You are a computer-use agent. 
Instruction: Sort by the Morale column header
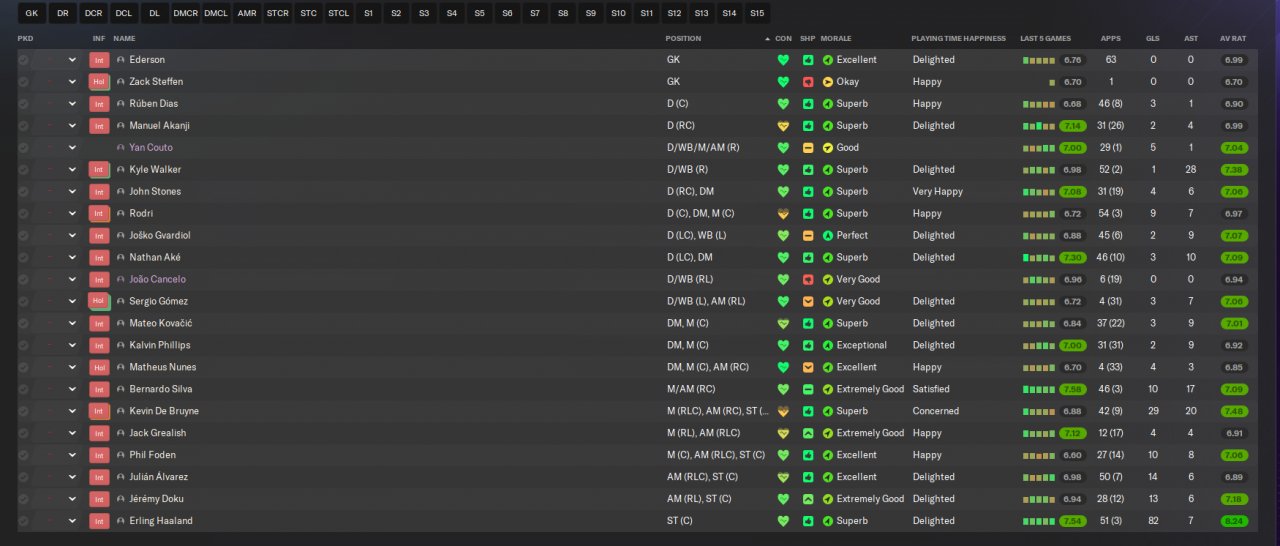(x=836, y=39)
